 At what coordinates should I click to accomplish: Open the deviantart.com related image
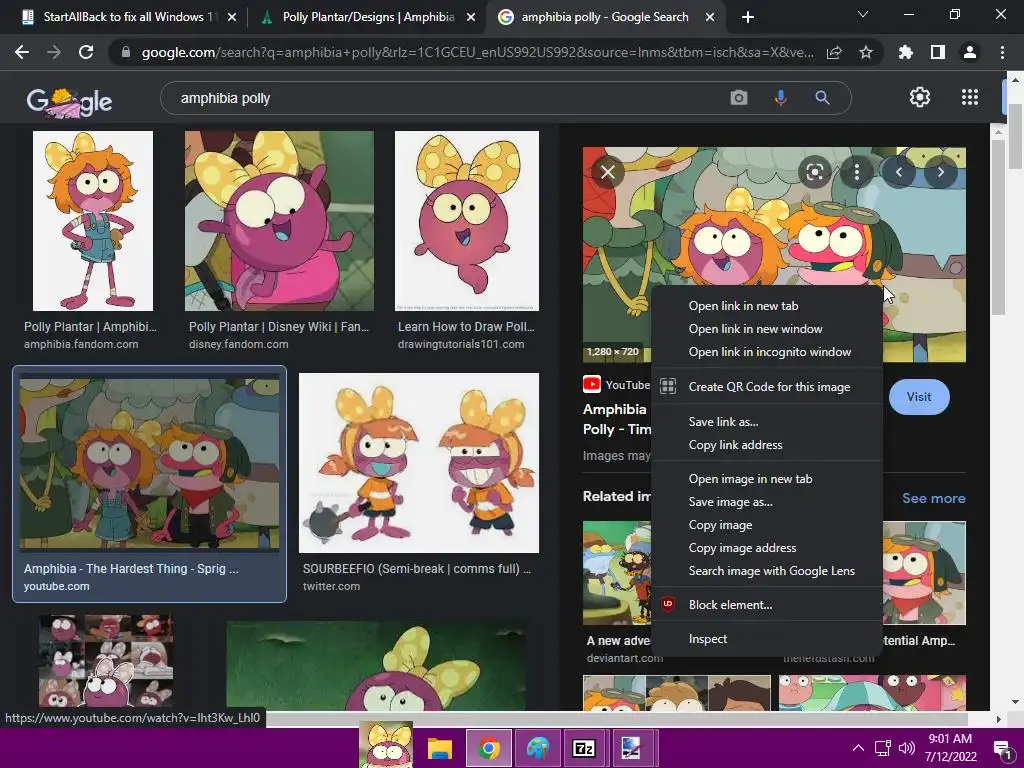[x=617, y=573]
